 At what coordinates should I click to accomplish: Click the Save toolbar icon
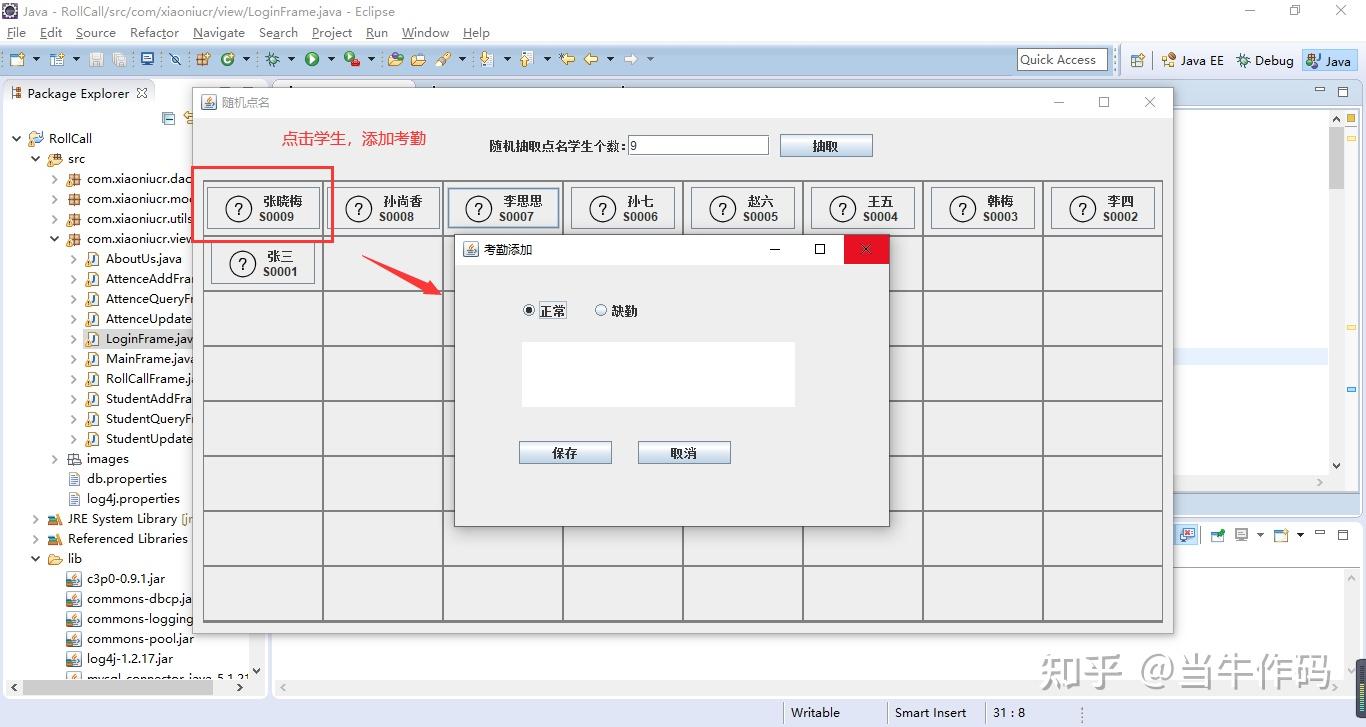(96, 60)
